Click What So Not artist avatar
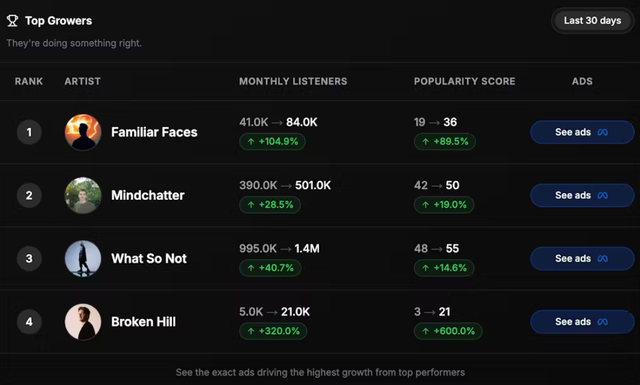 click(83, 258)
